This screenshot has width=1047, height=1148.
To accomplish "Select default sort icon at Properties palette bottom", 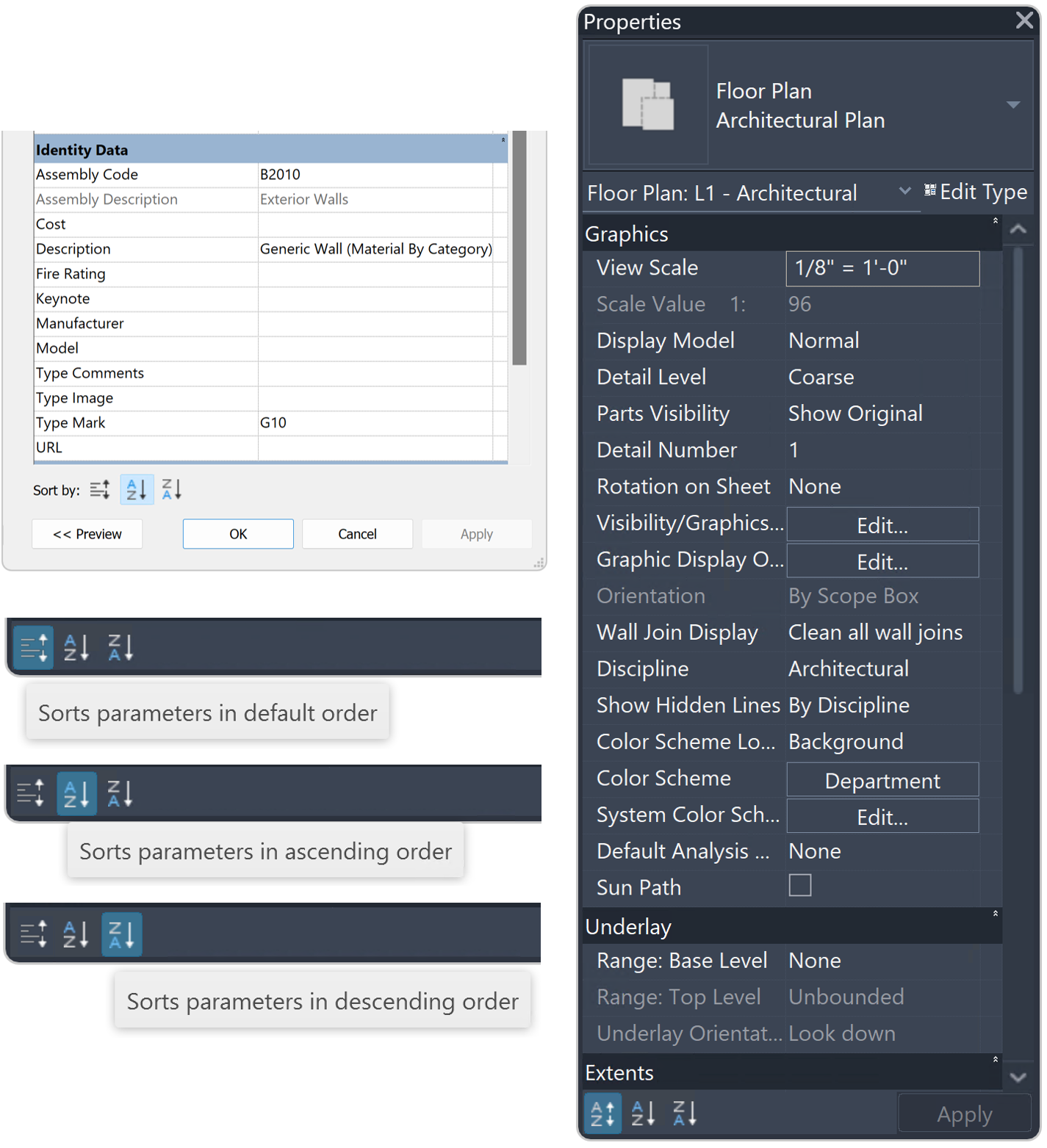I will point(603,1113).
